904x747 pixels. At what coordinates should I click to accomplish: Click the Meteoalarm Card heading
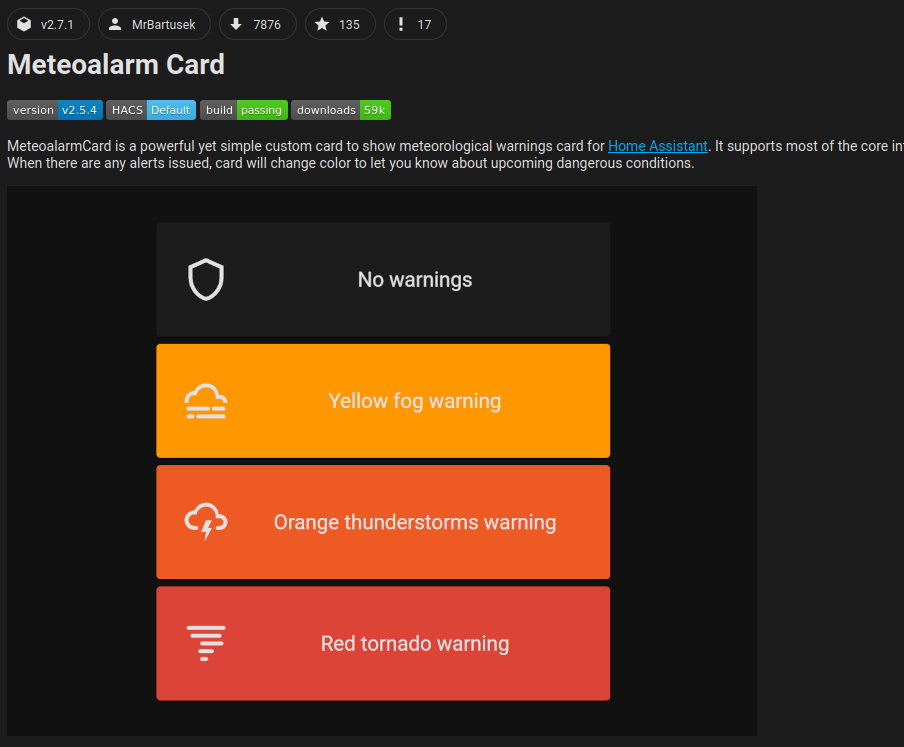click(116, 65)
